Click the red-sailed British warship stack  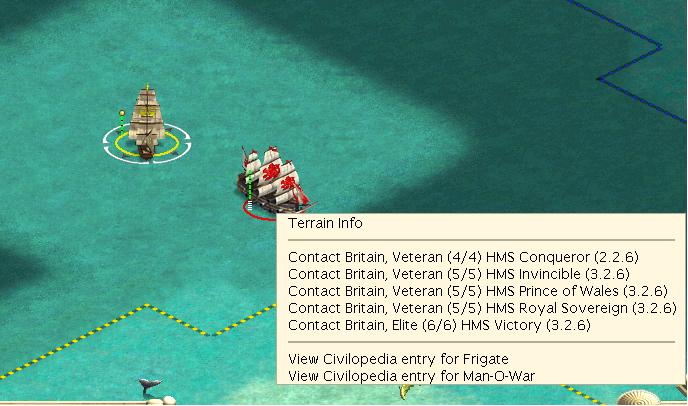click(273, 180)
